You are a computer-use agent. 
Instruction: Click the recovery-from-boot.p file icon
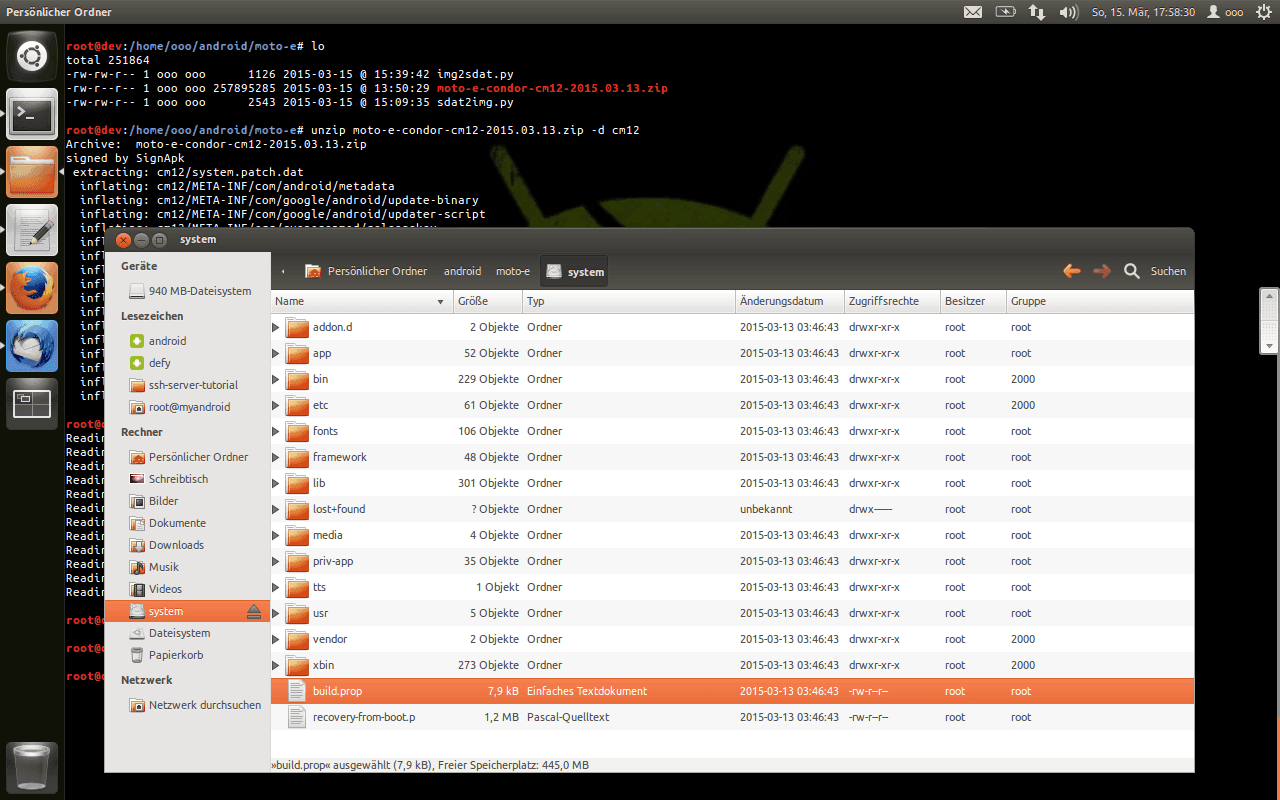coord(297,717)
